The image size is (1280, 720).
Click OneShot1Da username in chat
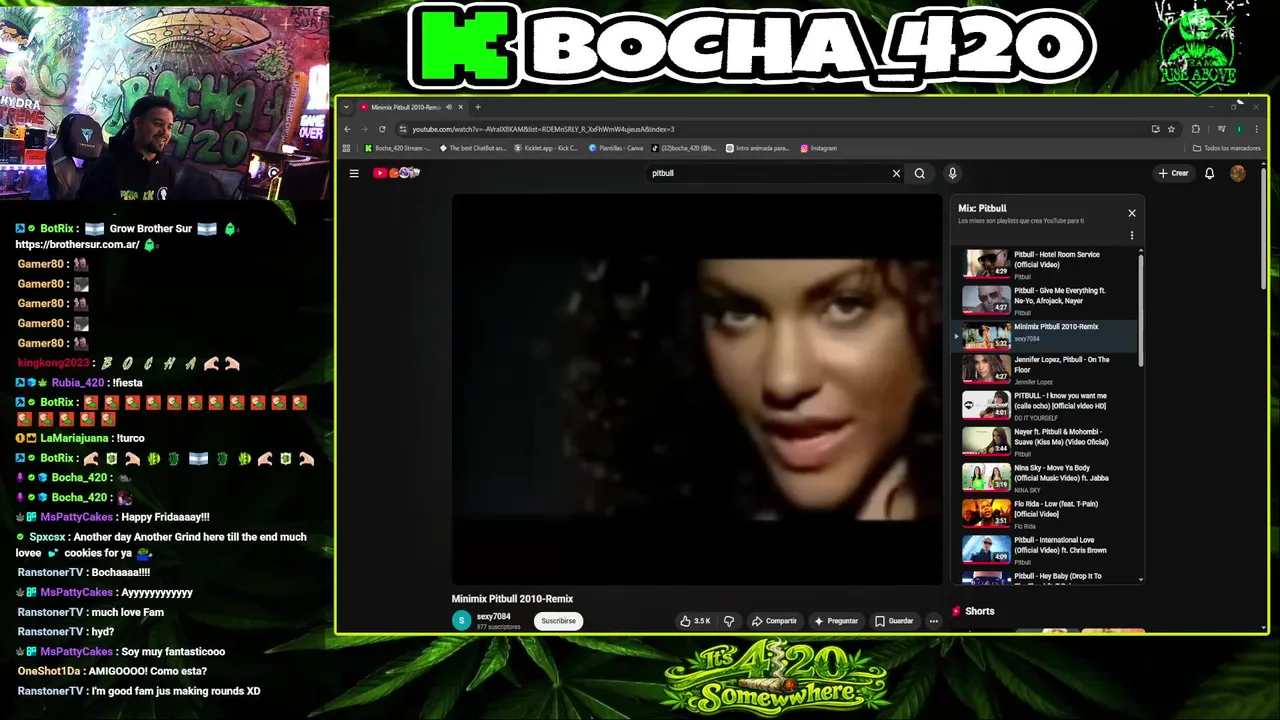pyautogui.click(x=49, y=671)
